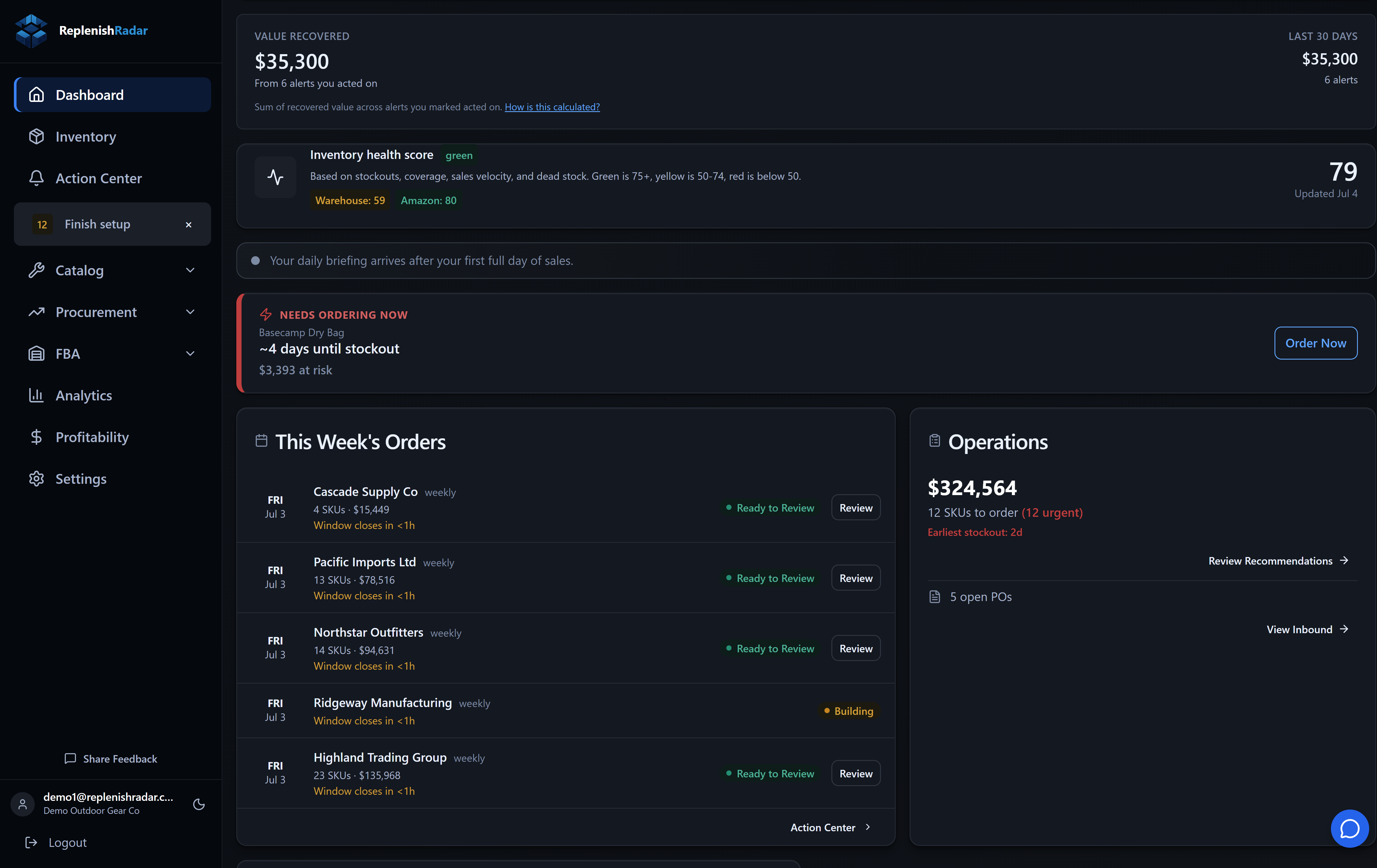1377x868 pixels.
Task: Review the Northstar Outfitters order
Action: click(x=855, y=649)
